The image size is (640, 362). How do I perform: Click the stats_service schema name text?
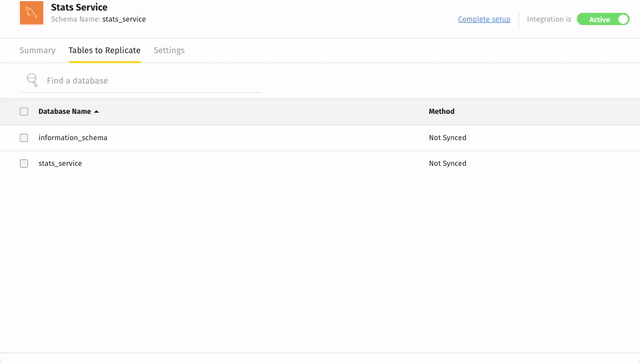point(124,19)
